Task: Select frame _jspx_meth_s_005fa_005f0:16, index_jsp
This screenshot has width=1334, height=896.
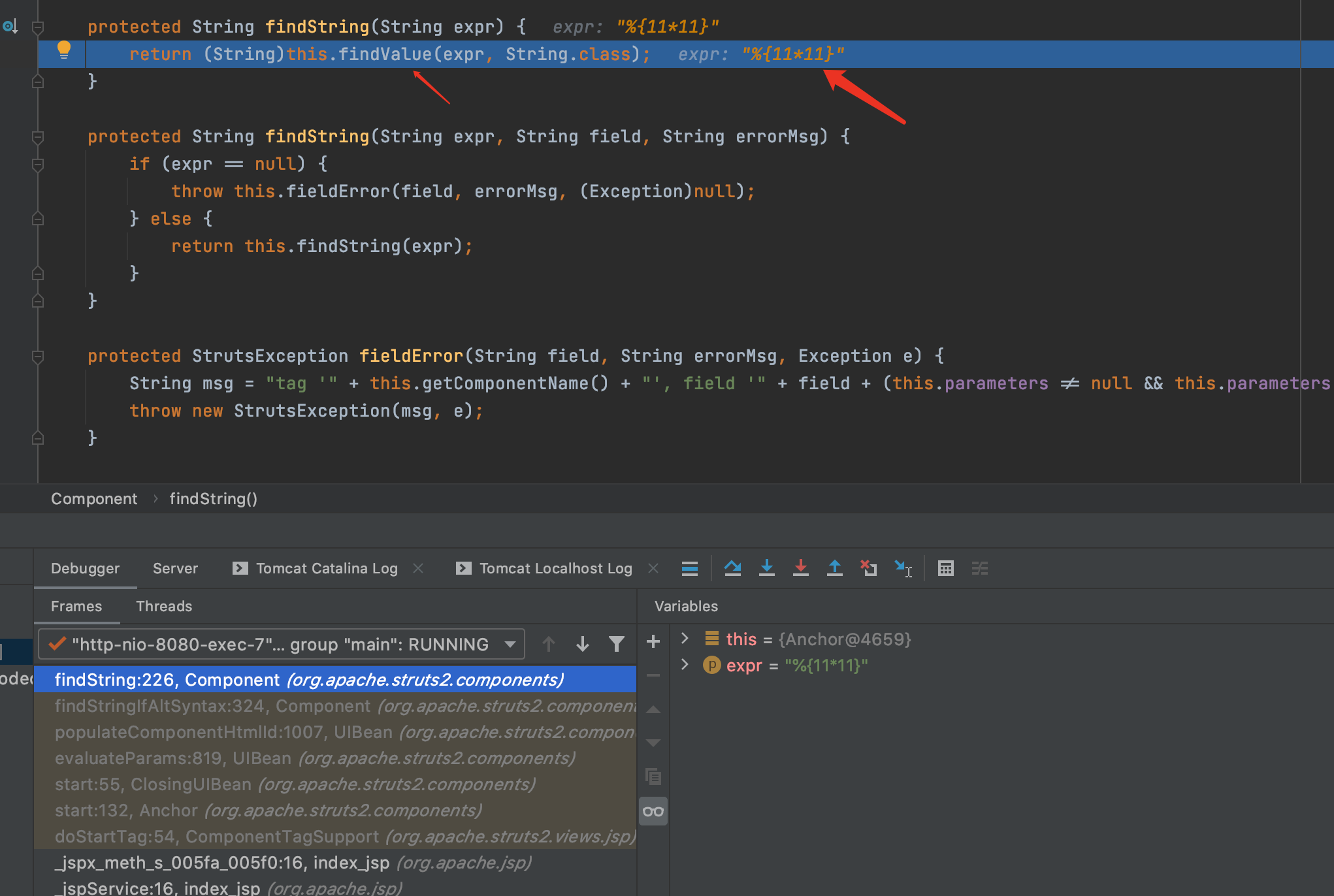Action: pos(335,863)
